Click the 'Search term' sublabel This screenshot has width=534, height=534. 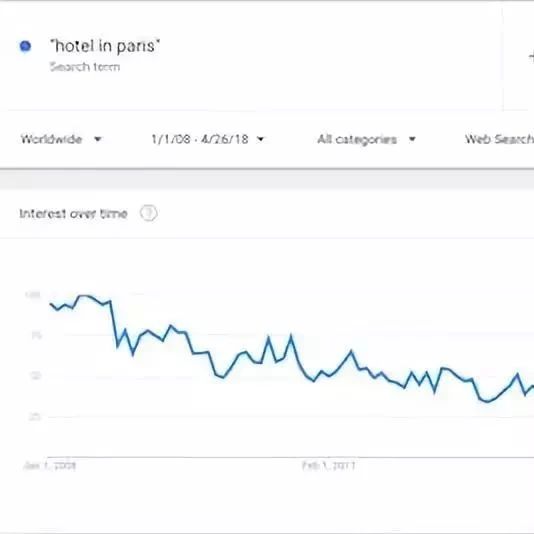[85, 67]
